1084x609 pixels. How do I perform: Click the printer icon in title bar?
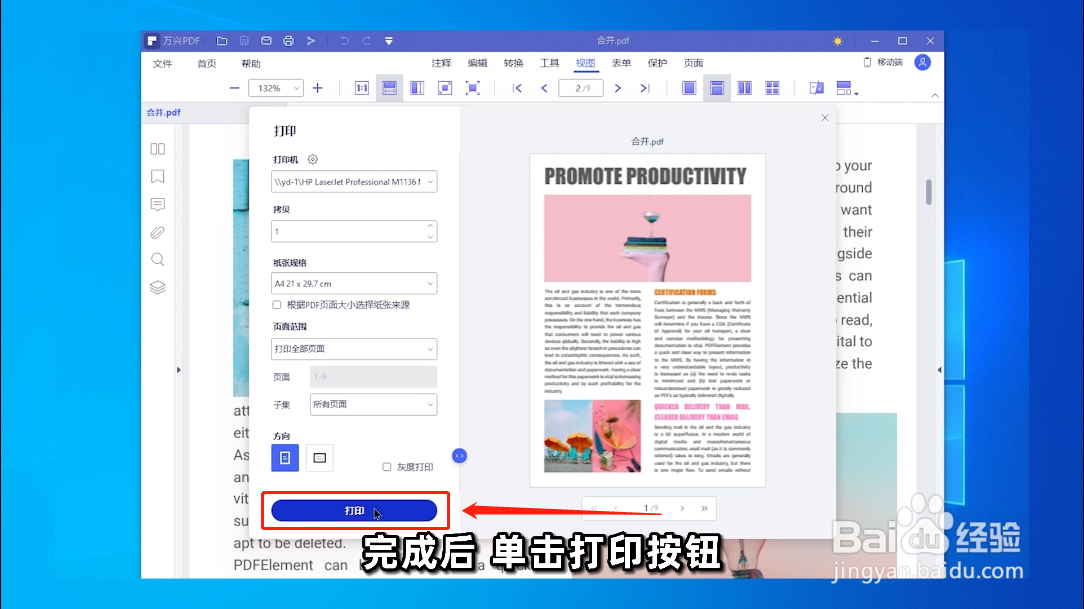point(288,41)
